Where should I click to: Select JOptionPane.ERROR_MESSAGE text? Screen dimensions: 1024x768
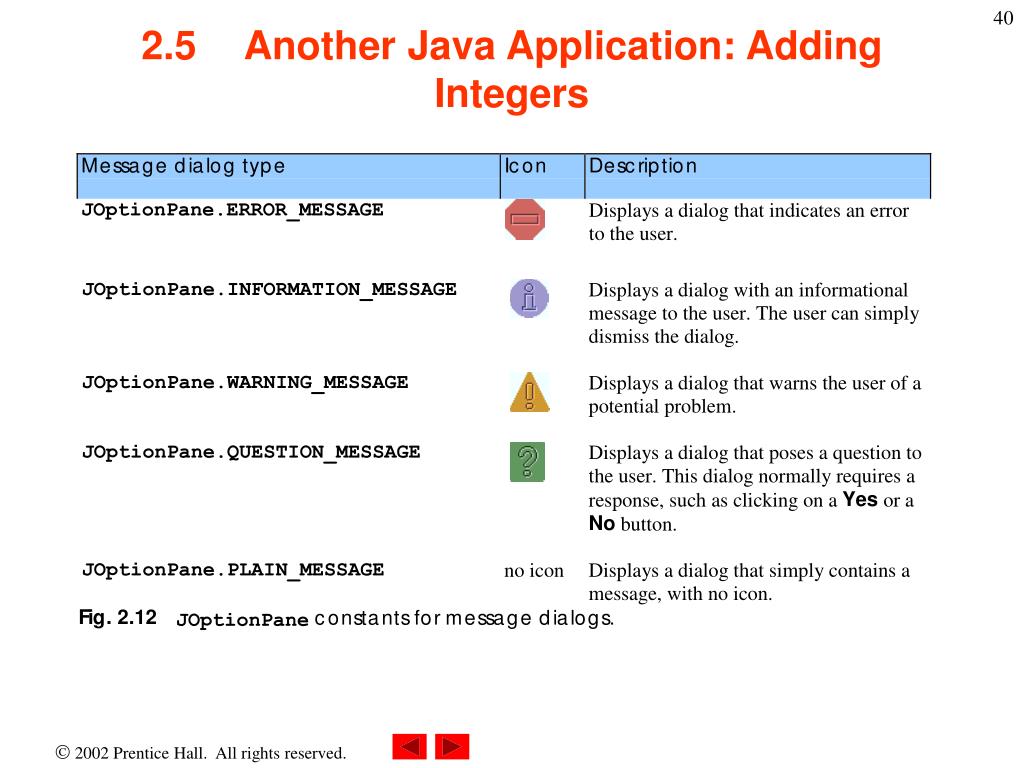tap(232, 210)
